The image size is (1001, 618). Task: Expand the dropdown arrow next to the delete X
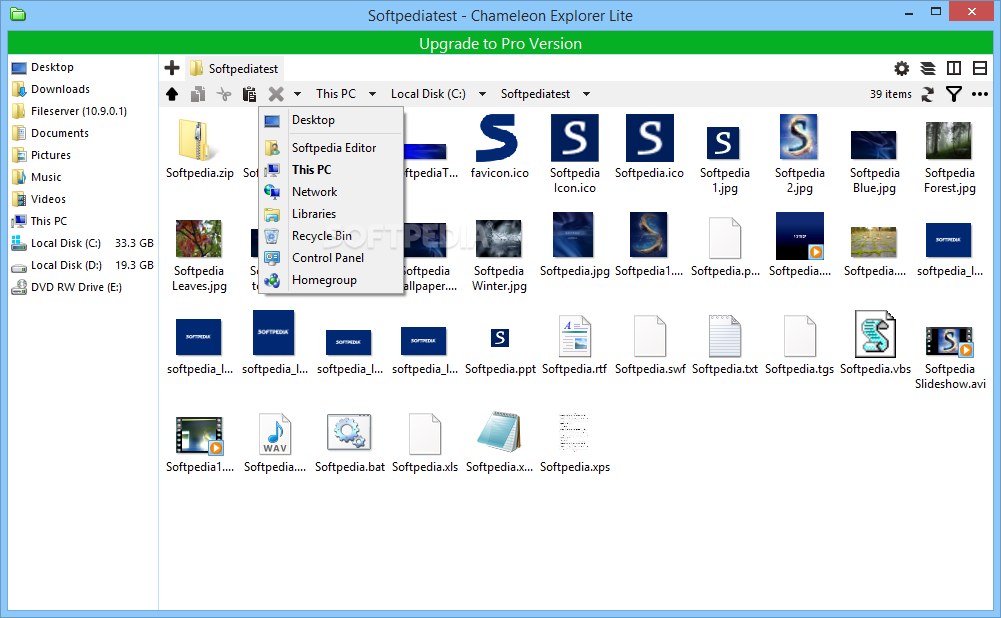[x=297, y=94]
